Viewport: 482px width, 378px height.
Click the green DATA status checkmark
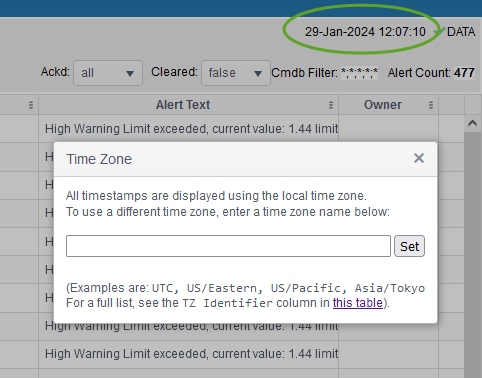point(439,32)
